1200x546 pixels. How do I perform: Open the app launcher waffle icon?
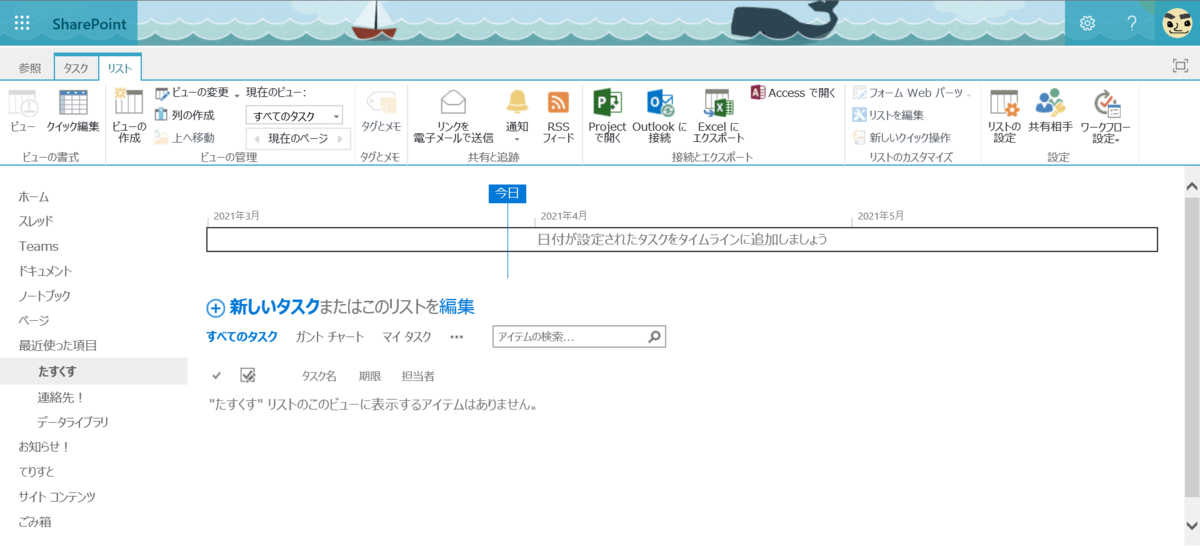(x=22, y=22)
